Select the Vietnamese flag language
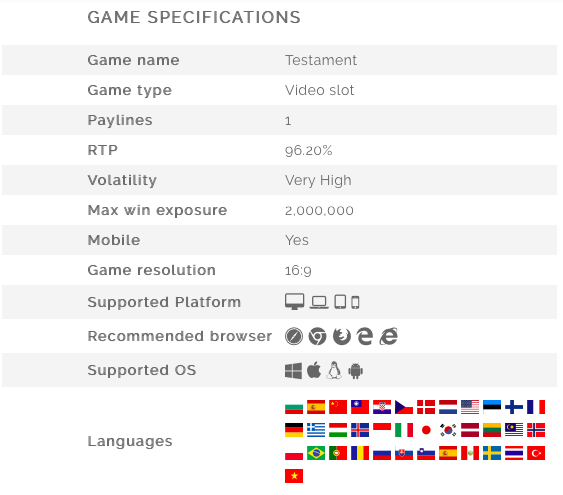Screen dimensions: 563x495 [294, 476]
